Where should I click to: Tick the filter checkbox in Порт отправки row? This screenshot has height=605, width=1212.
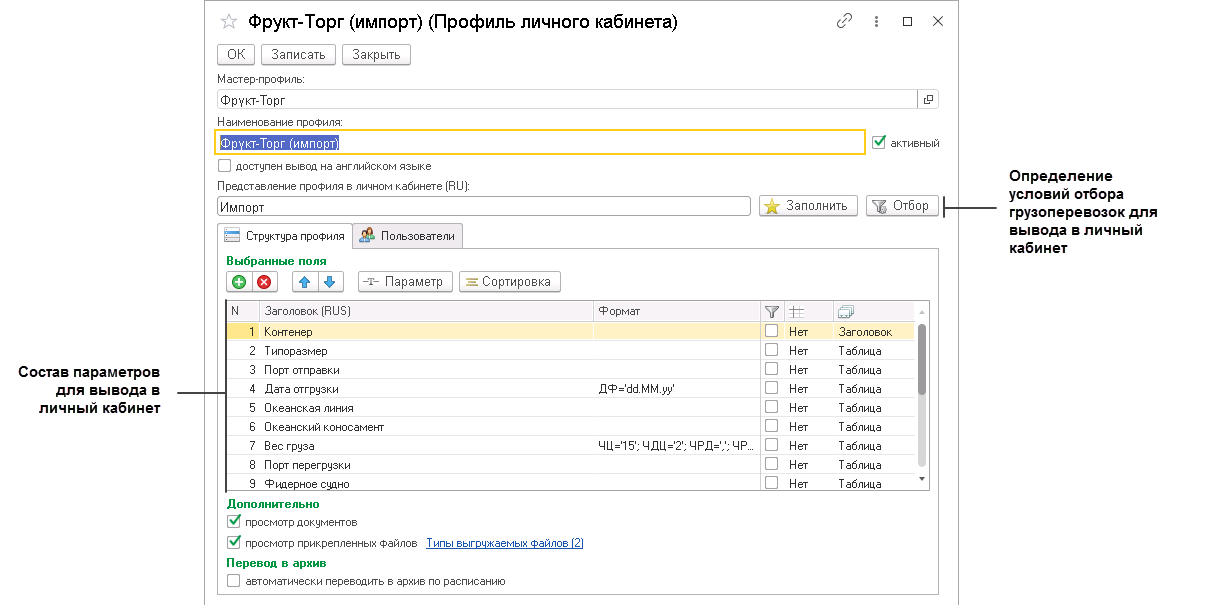(772, 369)
